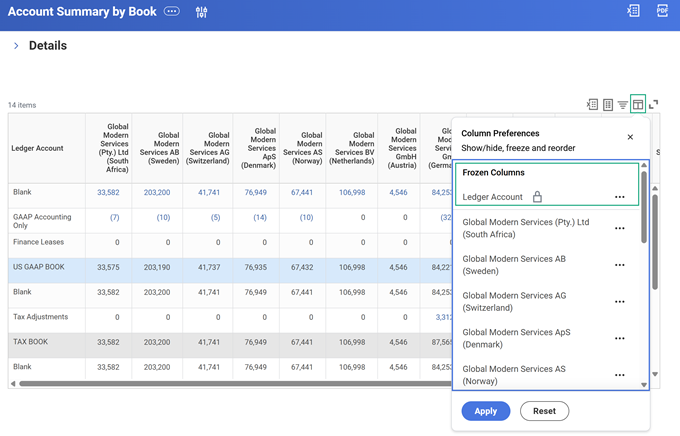Open options for Norway column
Viewport: 680px width, 436px height.
620,375
